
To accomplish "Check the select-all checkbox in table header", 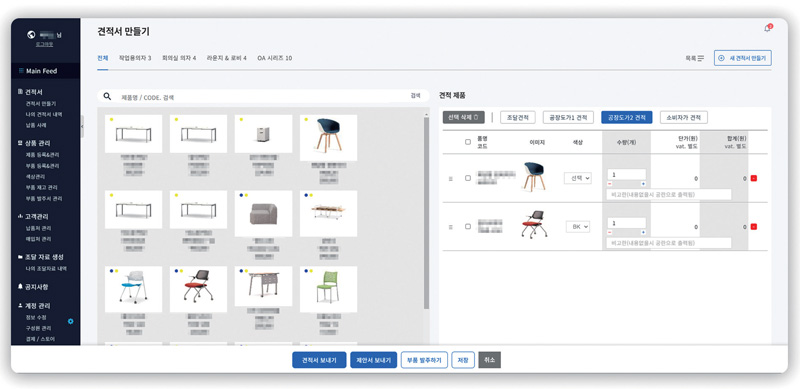I will (x=468, y=142).
